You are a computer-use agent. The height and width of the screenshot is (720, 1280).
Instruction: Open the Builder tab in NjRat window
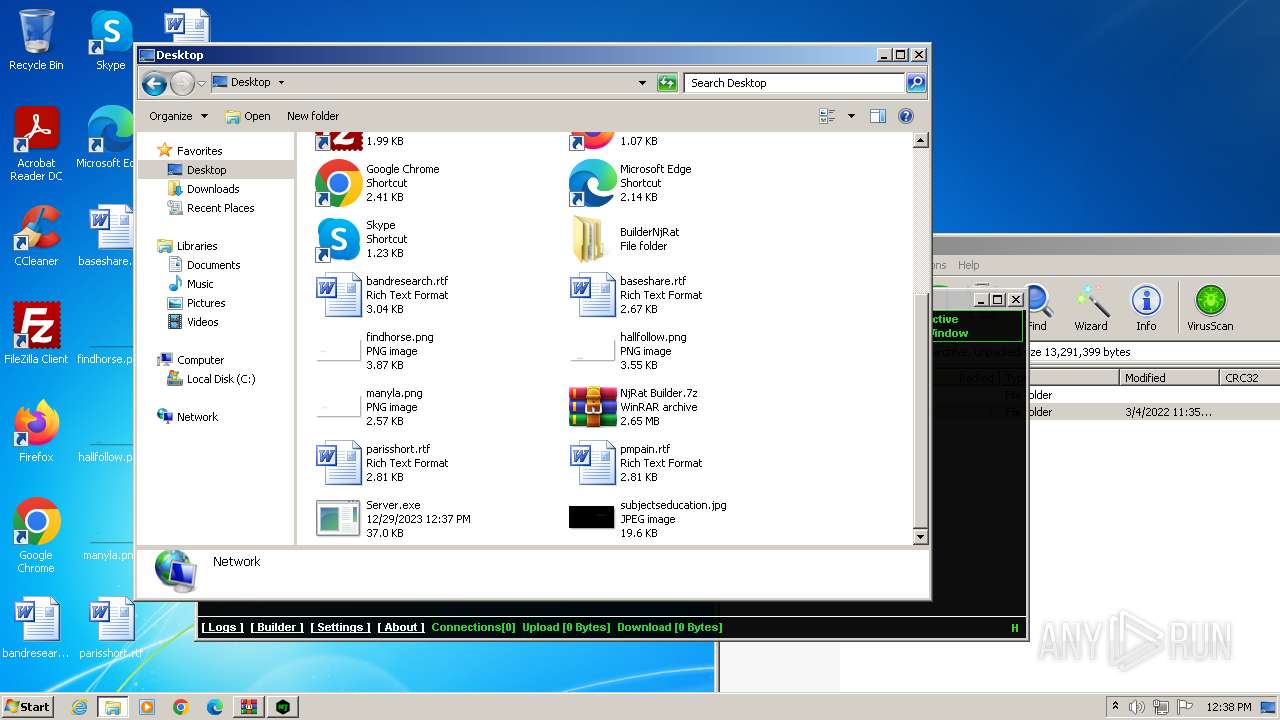point(277,627)
